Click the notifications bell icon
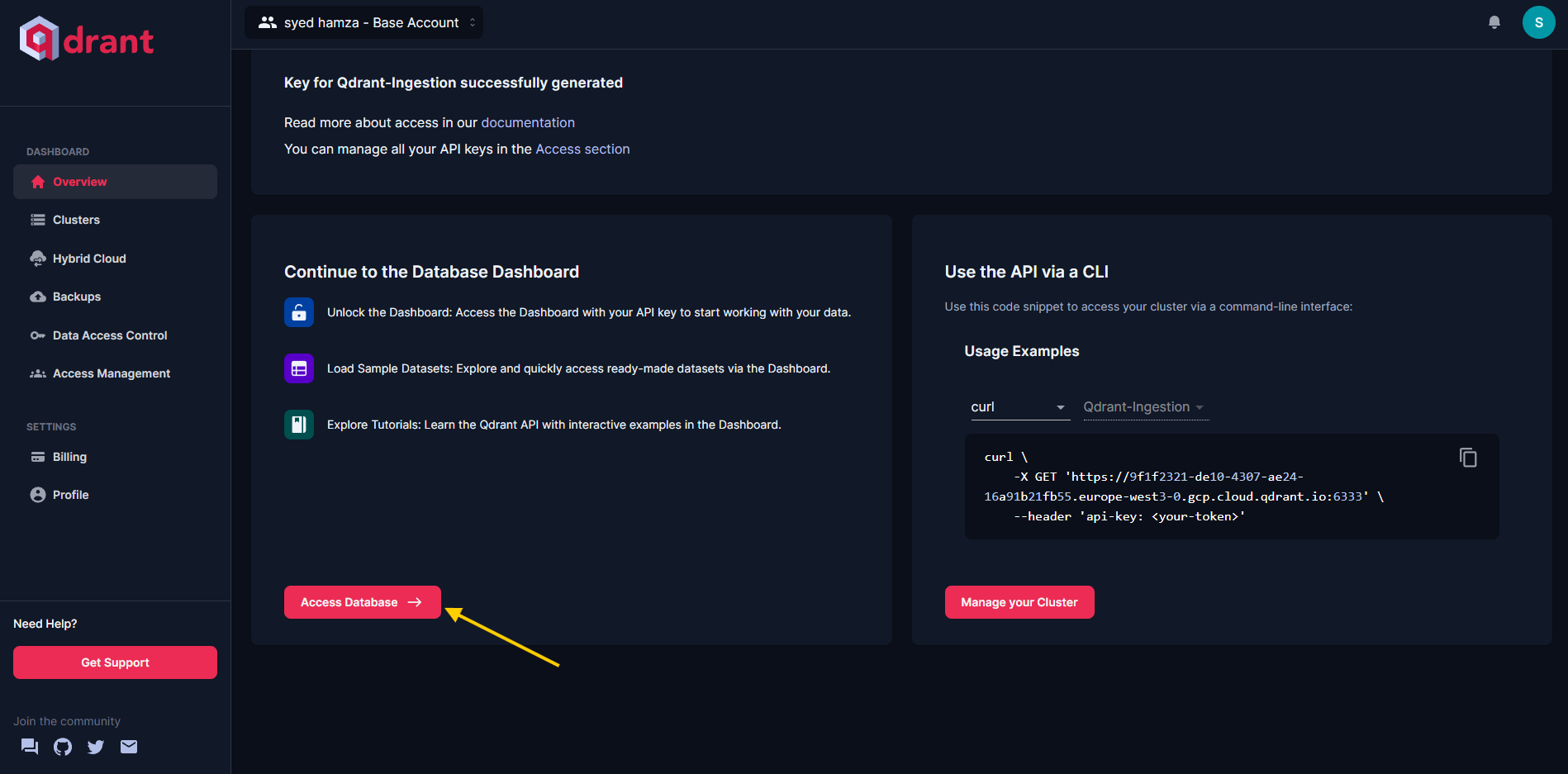The height and width of the screenshot is (774, 1568). [1494, 22]
